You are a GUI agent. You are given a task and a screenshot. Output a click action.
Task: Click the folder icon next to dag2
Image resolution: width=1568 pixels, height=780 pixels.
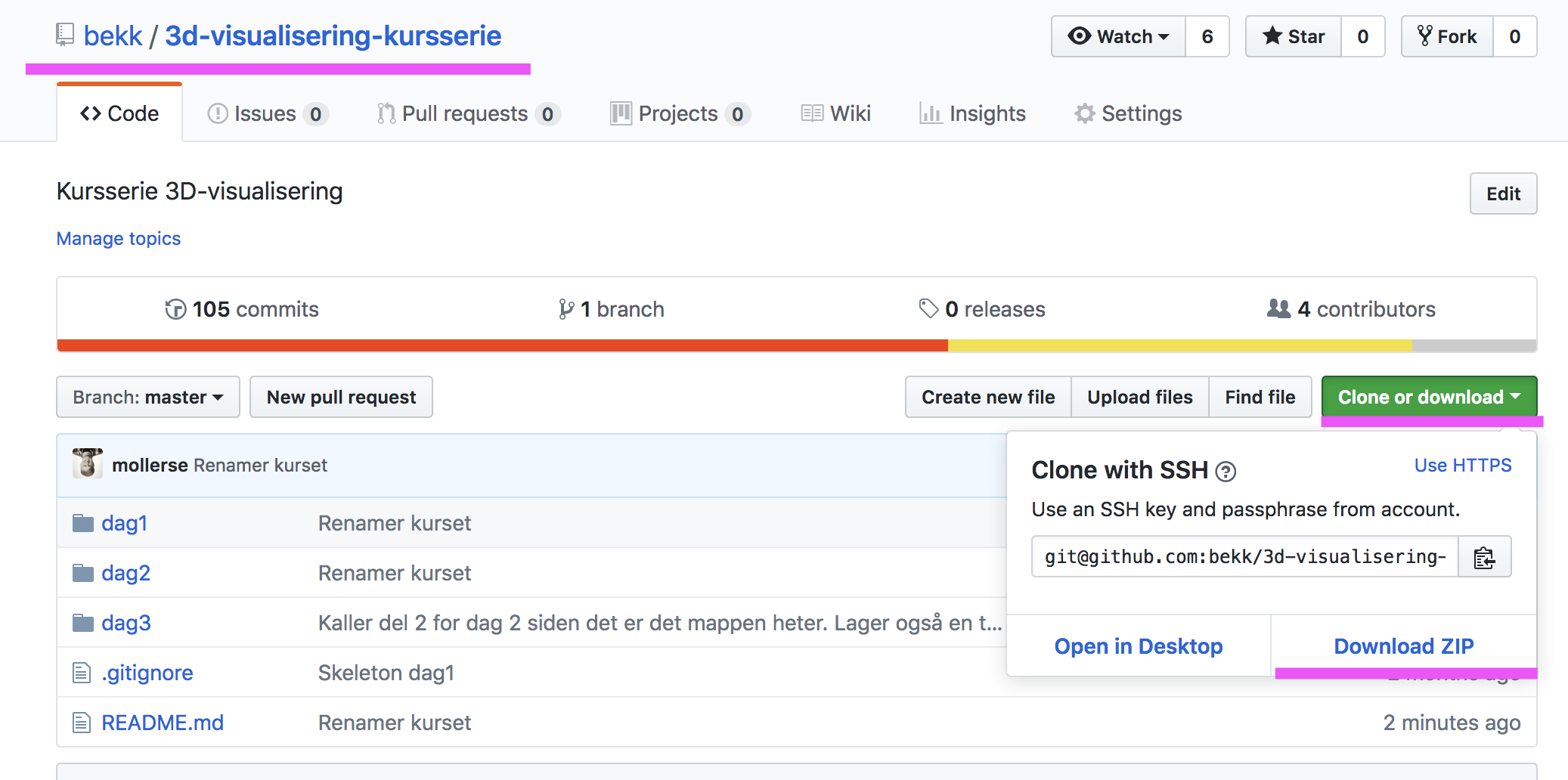point(82,573)
